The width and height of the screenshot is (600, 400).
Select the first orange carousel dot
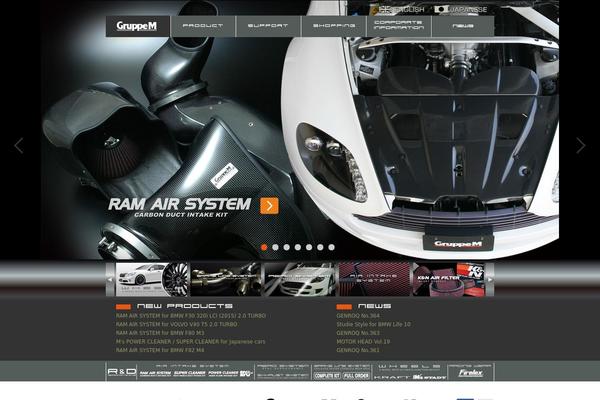264,247
